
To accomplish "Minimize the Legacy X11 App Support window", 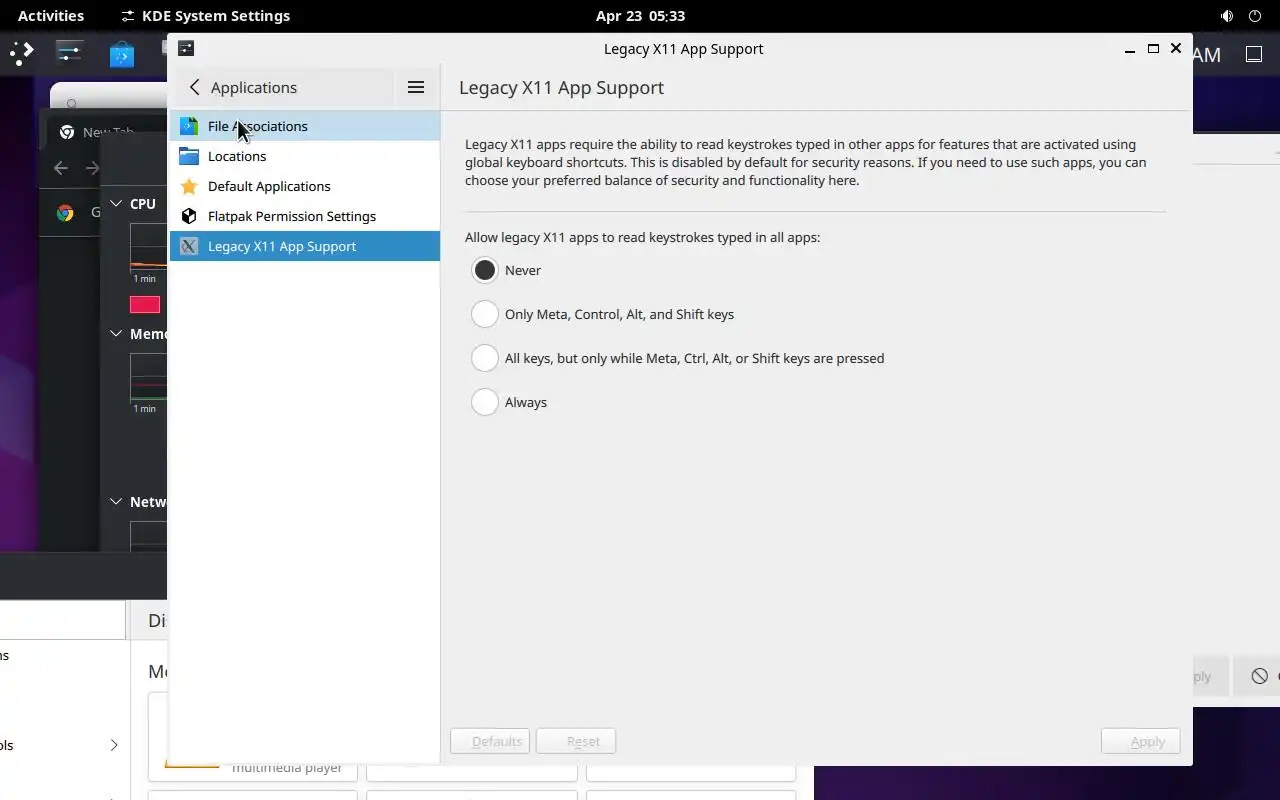I will pos(1130,48).
